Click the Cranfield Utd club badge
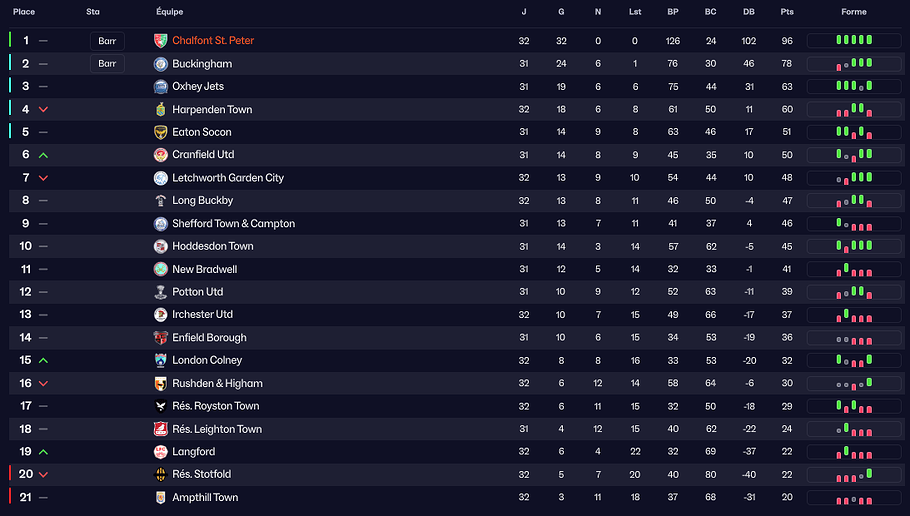This screenshot has height=516, width=910. coord(161,155)
